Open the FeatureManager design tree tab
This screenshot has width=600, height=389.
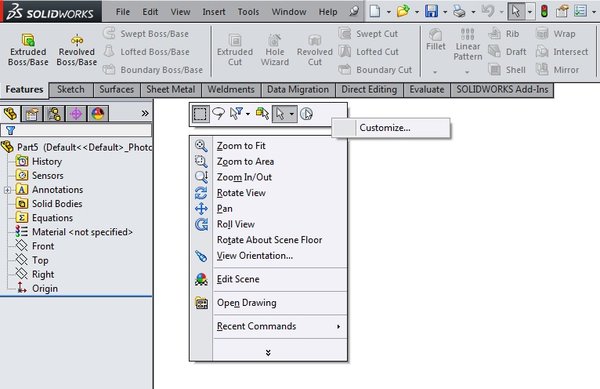tap(10, 114)
